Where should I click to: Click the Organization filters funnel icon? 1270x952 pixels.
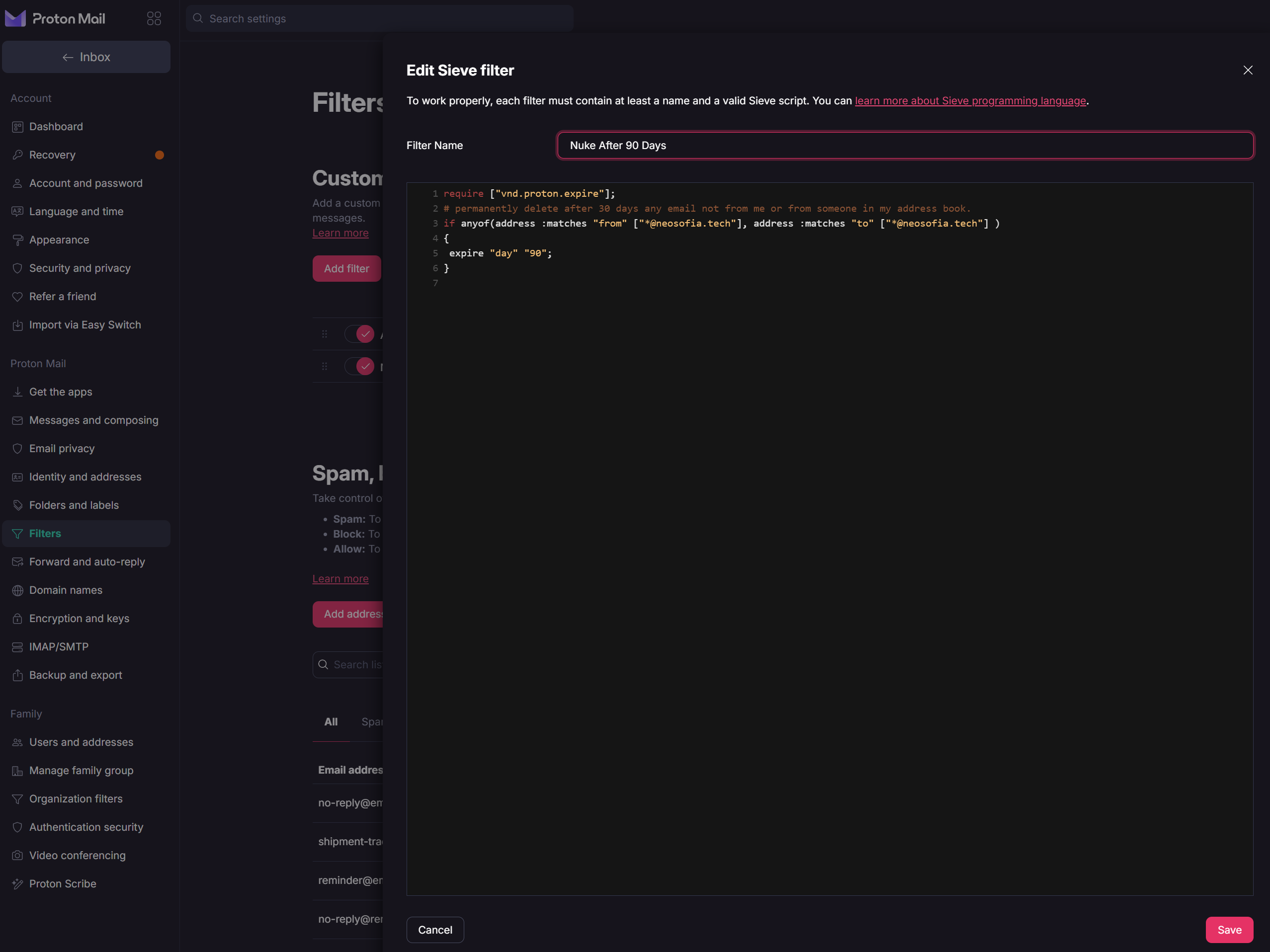pyautogui.click(x=18, y=799)
